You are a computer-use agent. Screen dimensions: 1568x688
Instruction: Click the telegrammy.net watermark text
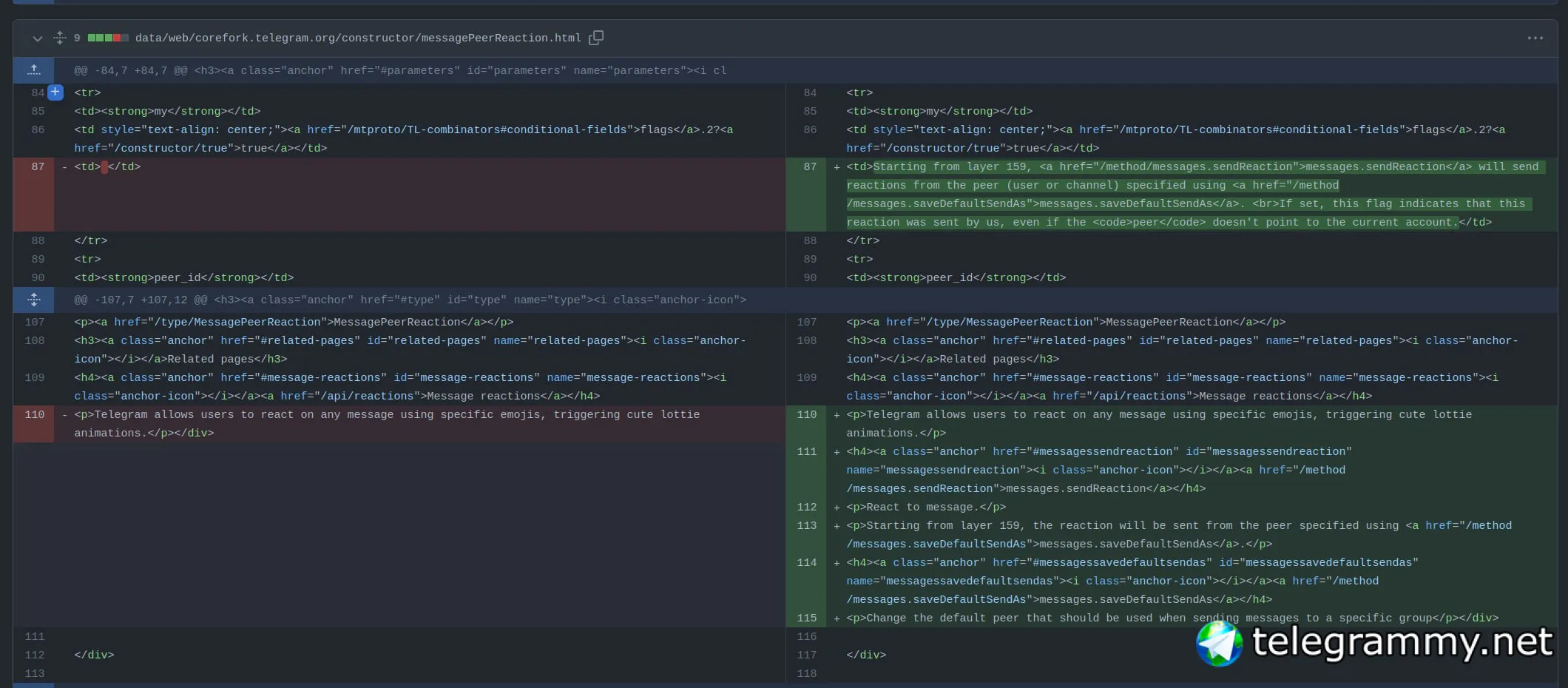(1402, 641)
